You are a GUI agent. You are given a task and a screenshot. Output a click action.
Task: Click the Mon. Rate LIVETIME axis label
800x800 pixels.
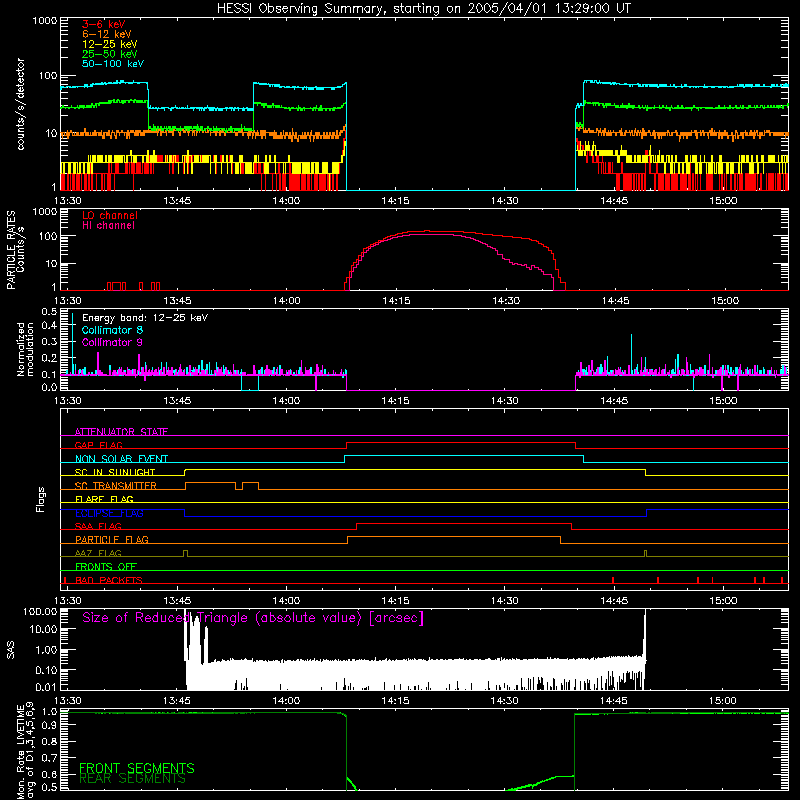point(25,751)
